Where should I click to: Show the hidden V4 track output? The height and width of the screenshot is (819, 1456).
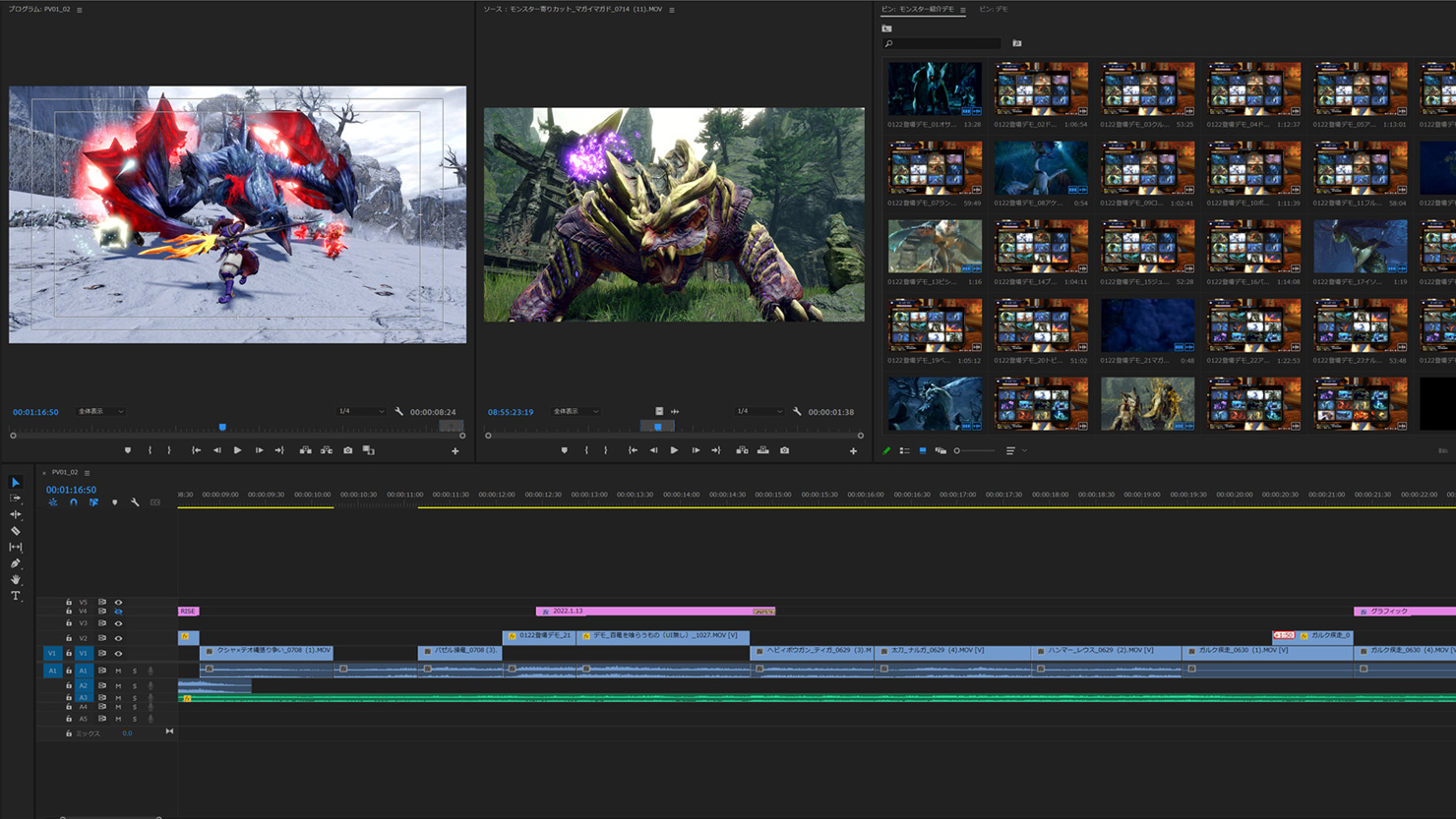[x=118, y=612]
